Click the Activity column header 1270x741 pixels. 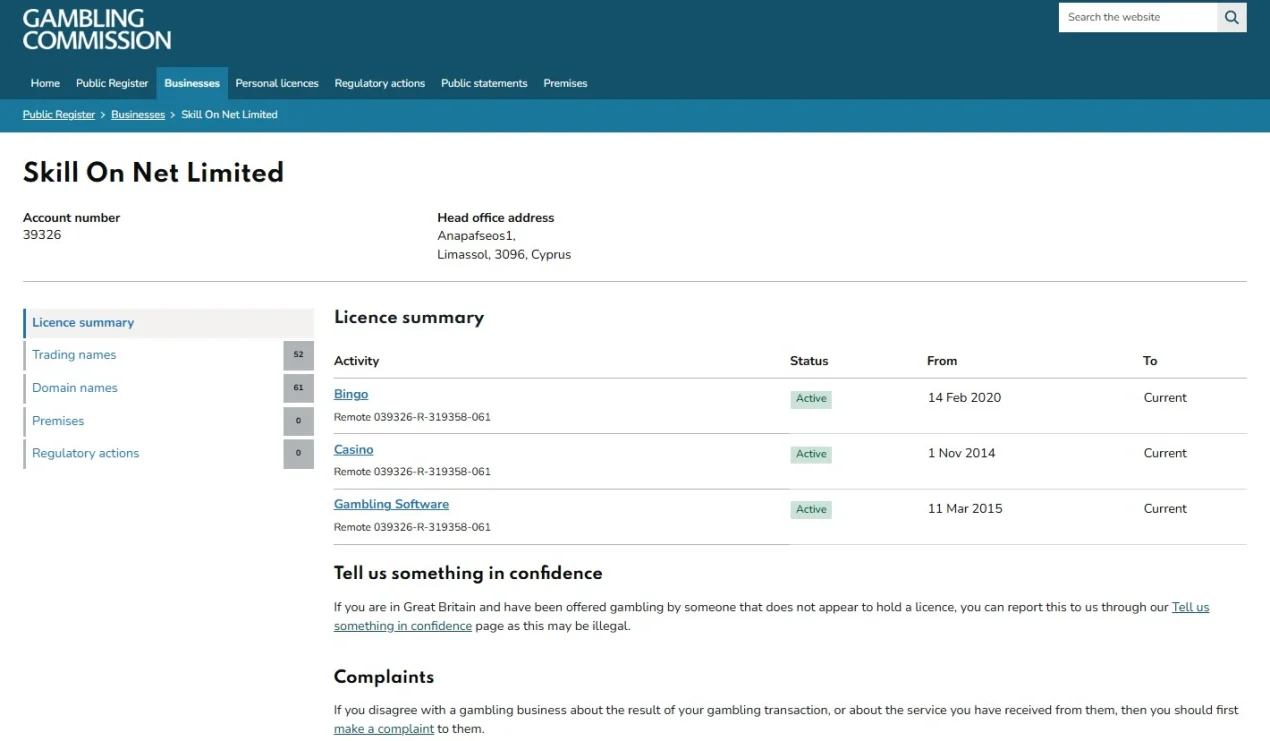pyautogui.click(x=357, y=361)
